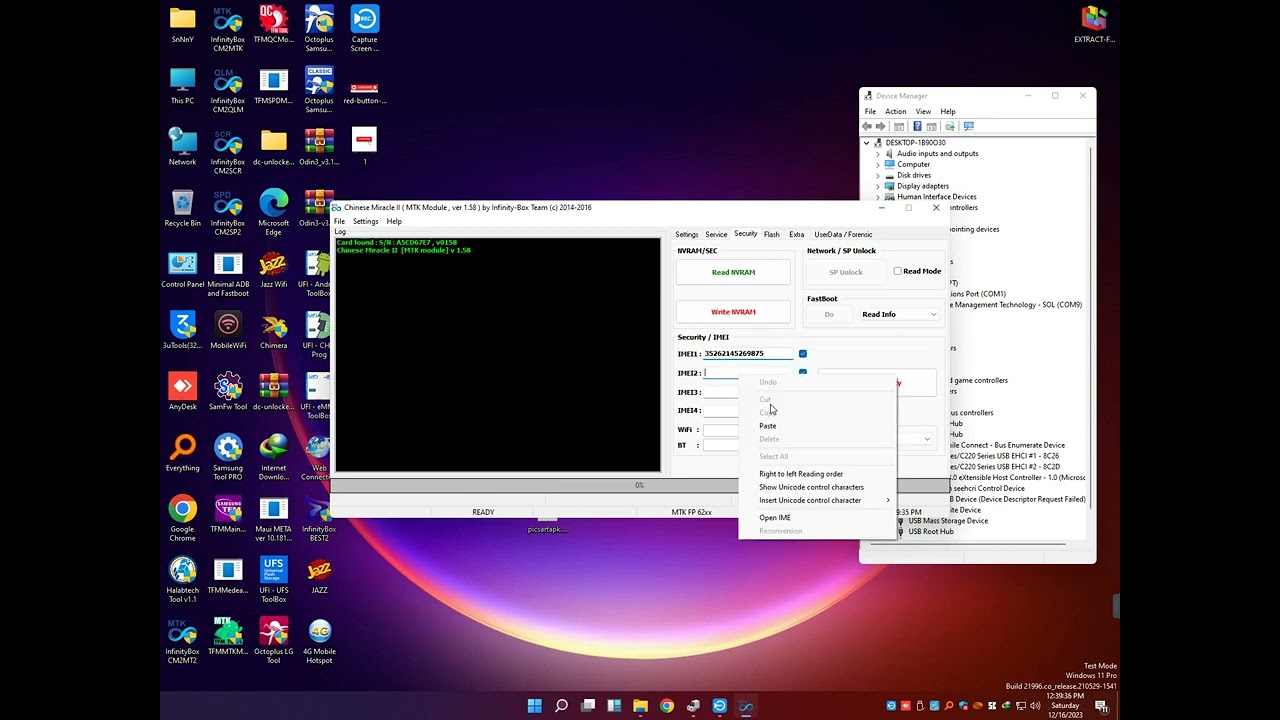Viewport: 1280px width, 720px height.
Task: Launch InfinityBox CM2MTK desktop shortcut
Action: click(228, 30)
